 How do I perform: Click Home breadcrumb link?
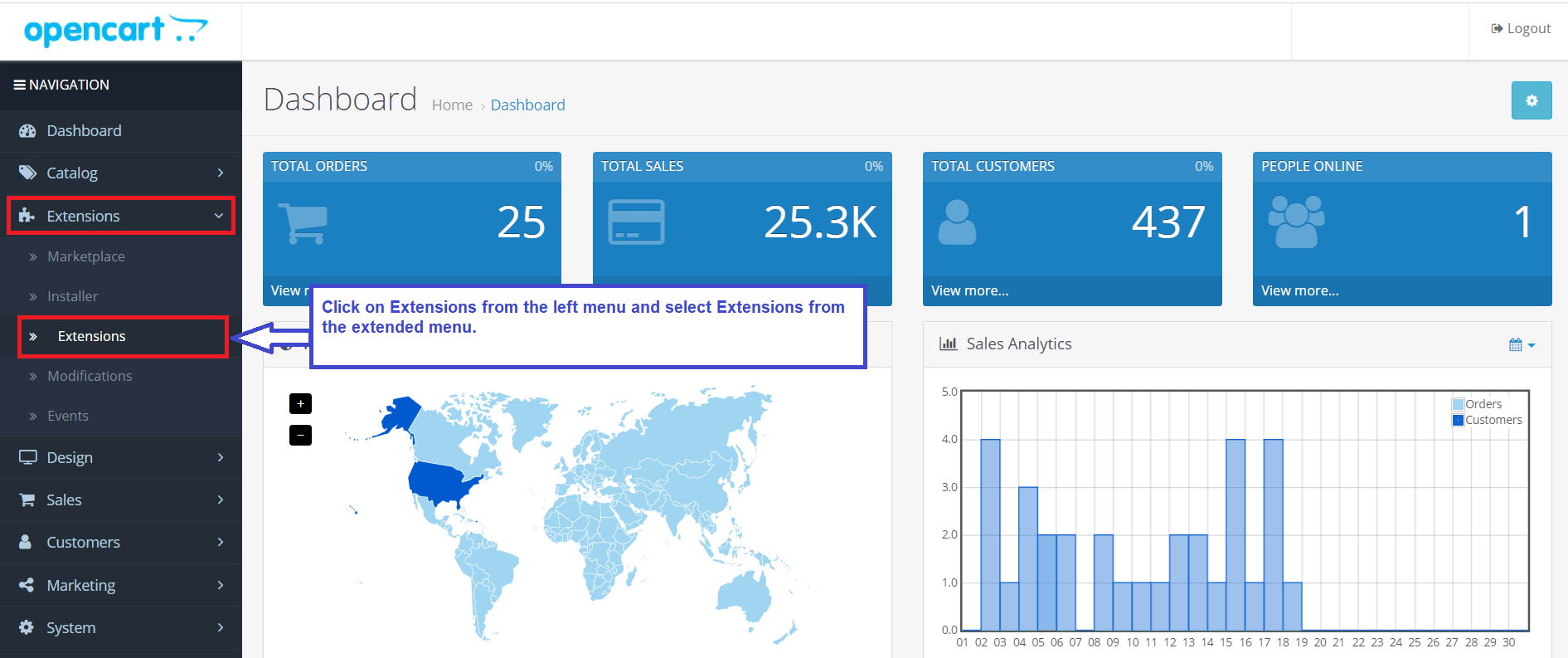point(452,105)
